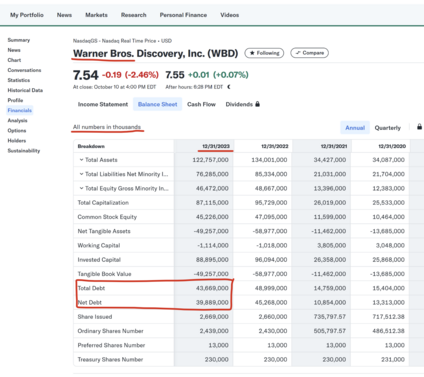Switch to the Cash Flow tab

click(x=201, y=104)
